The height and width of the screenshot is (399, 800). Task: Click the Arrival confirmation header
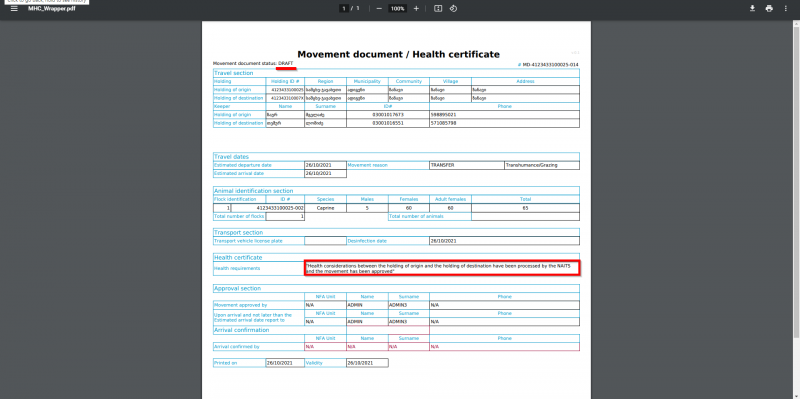(241, 330)
